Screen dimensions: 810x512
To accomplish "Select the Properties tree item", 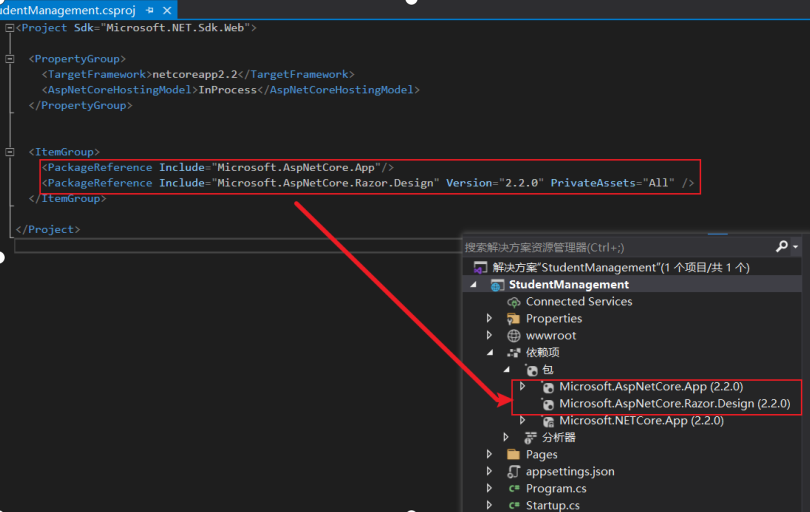I will coord(554,318).
